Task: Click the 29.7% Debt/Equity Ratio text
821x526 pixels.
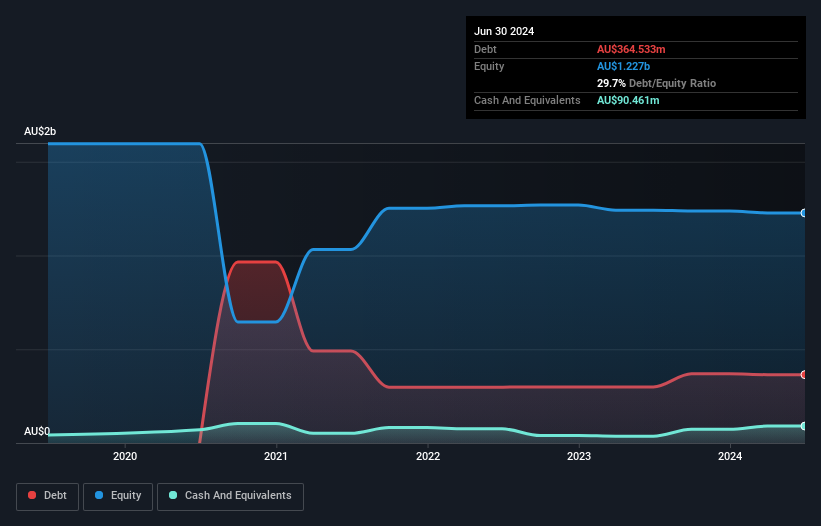Action: (656, 83)
